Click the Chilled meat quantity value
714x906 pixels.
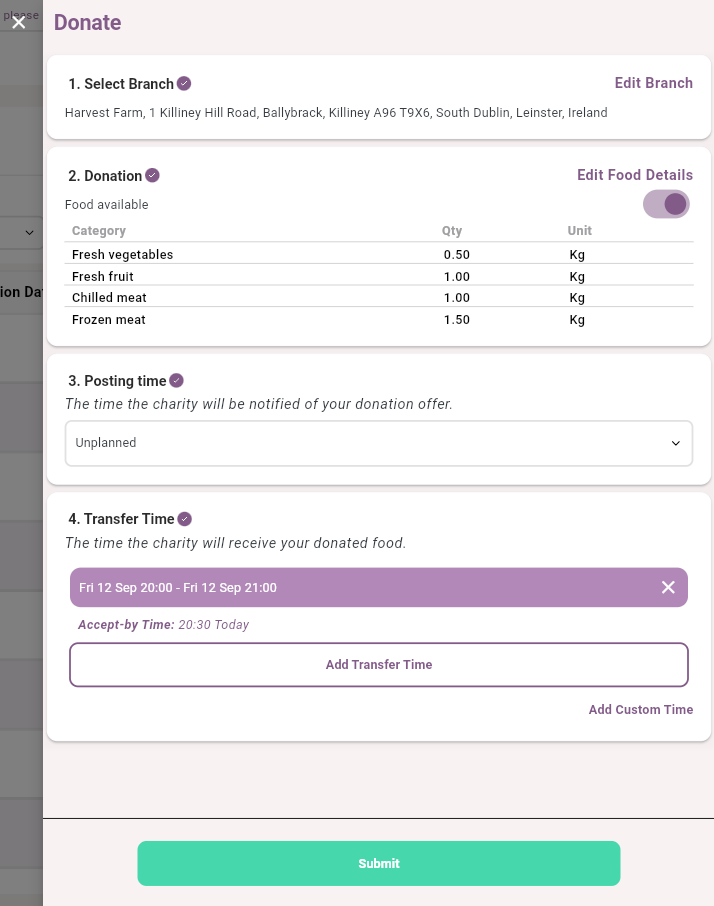pyautogui.click(x=456, y=298)
